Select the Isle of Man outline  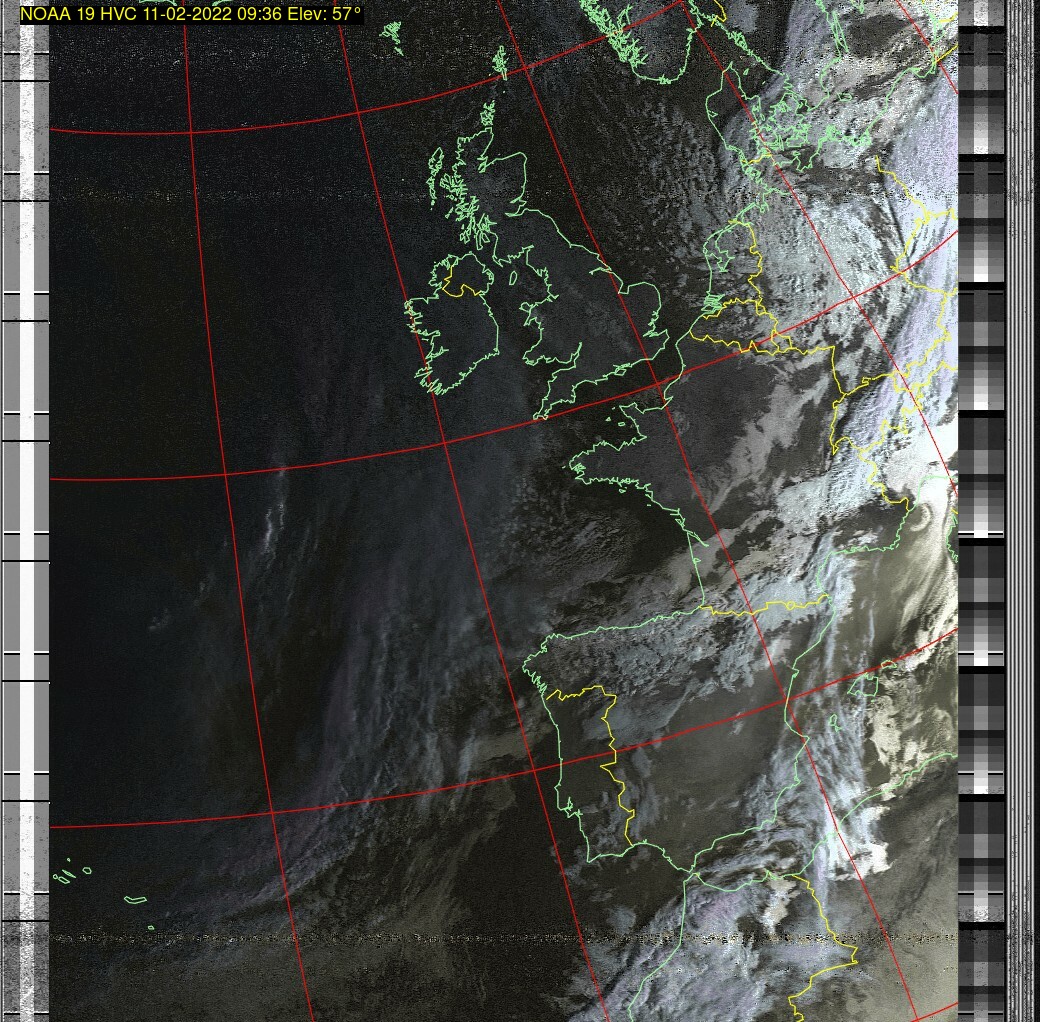[x=512, y=279]
